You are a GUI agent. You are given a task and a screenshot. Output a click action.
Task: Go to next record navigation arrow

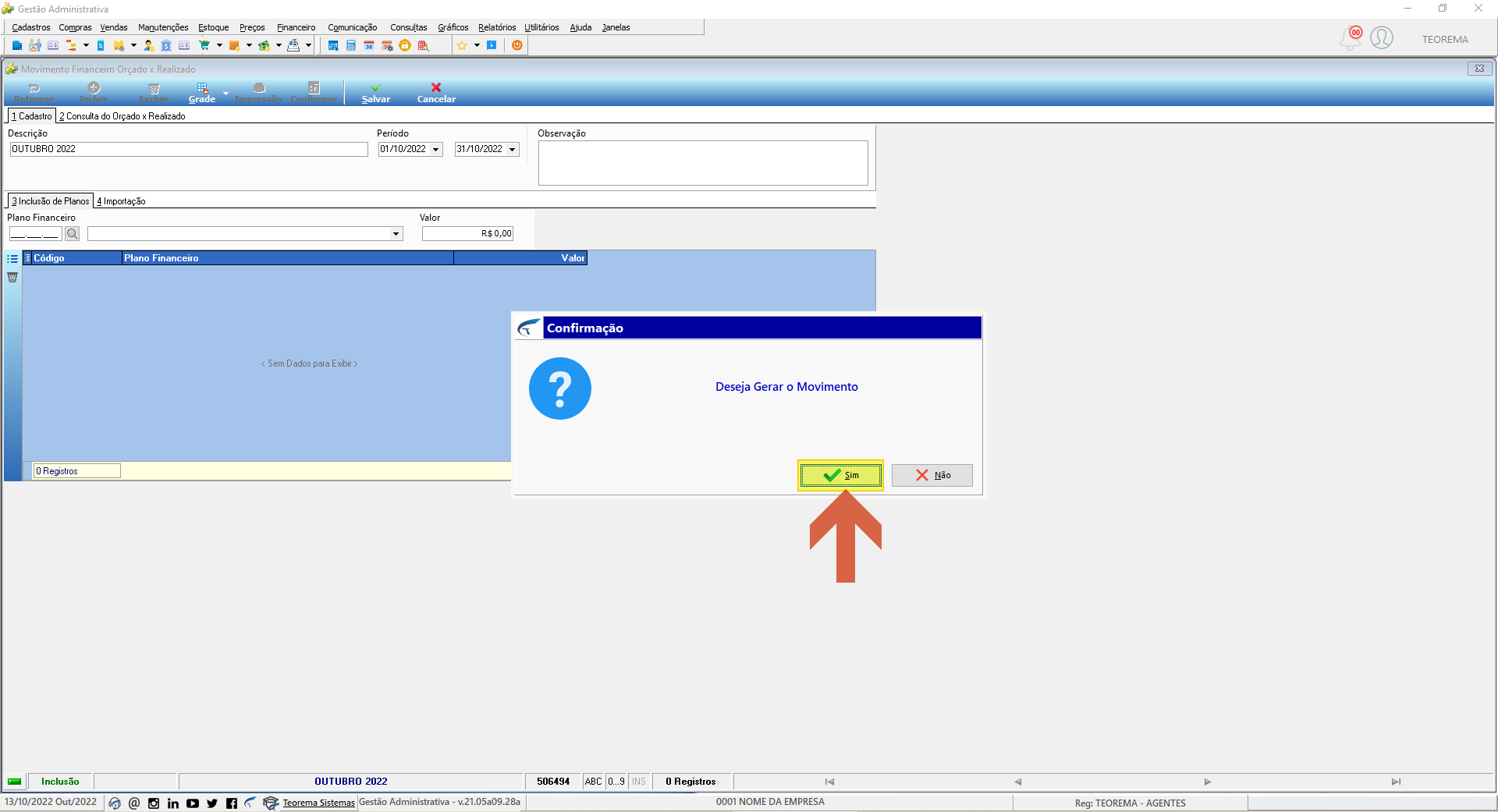pyautogui.click(x=1207, y=782)
